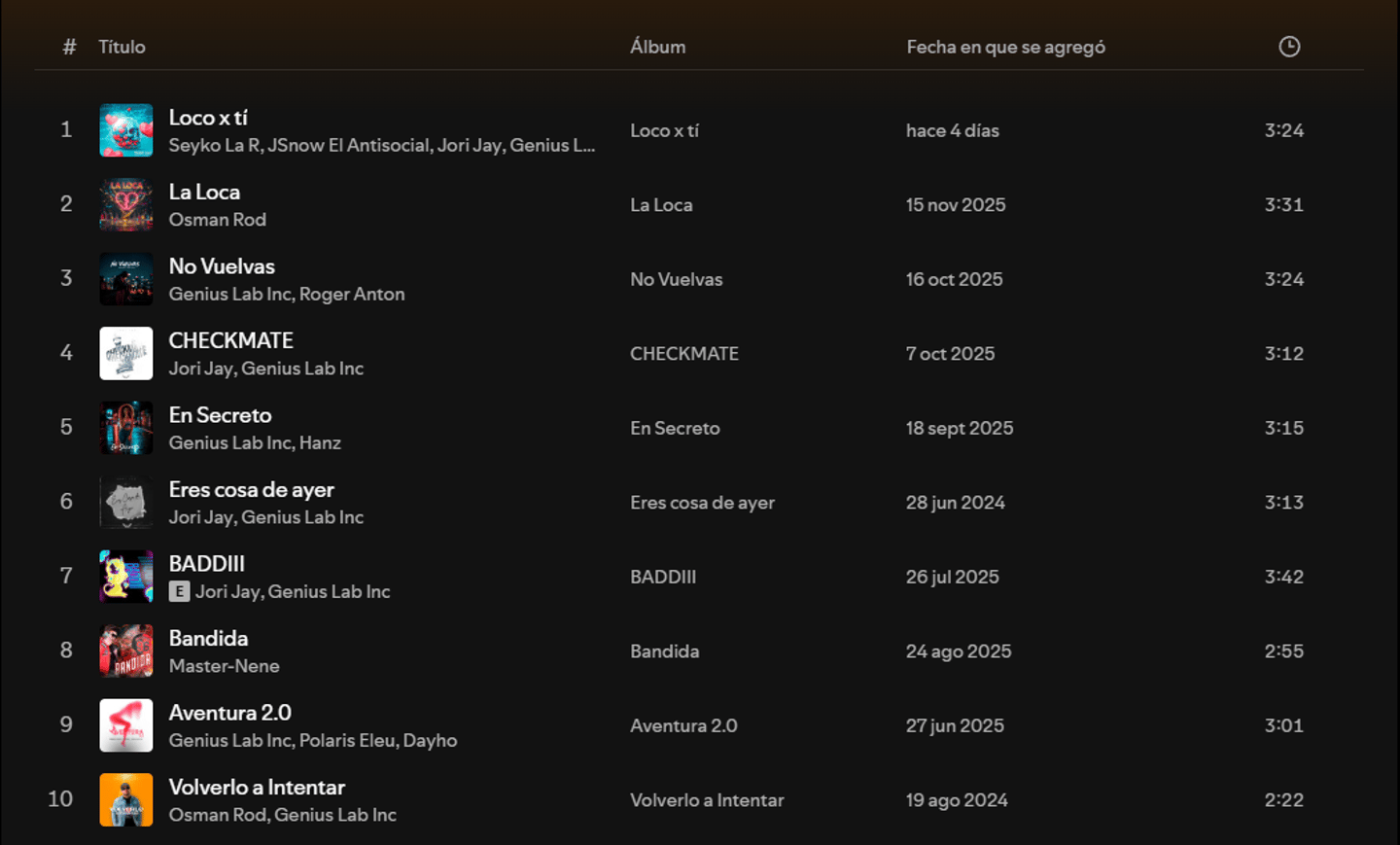
Task: Open the Loco x tí album cover thumbnail
Action: point(126,130)
